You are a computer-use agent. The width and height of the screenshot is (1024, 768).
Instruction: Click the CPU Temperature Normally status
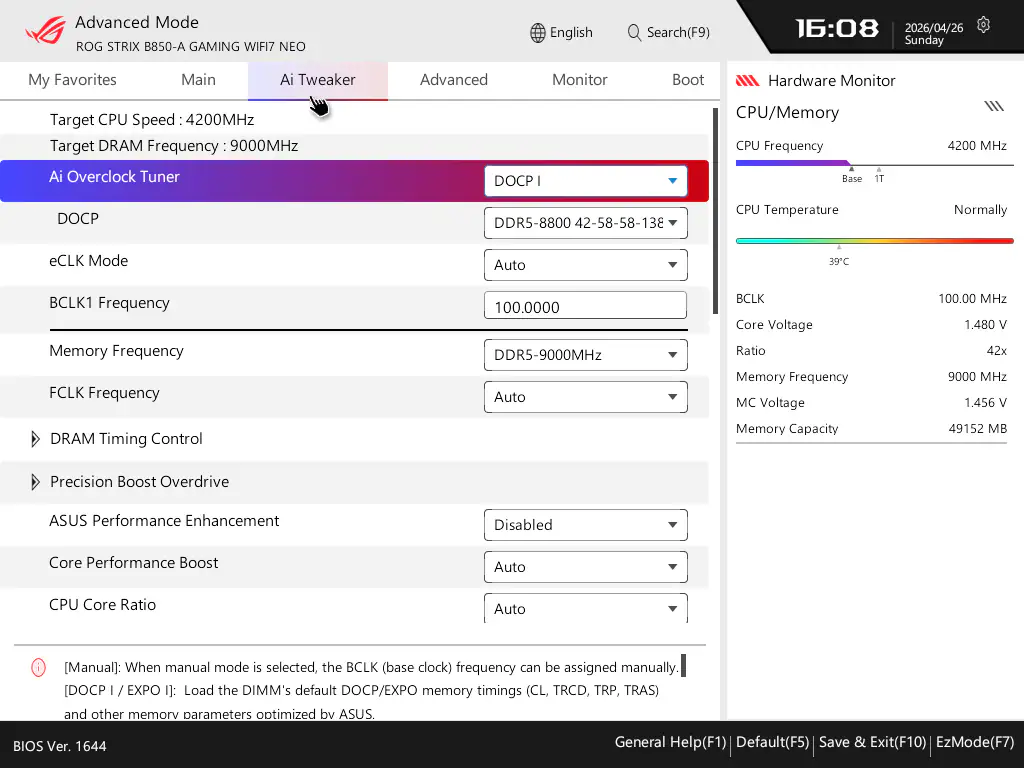click(980, 210)
